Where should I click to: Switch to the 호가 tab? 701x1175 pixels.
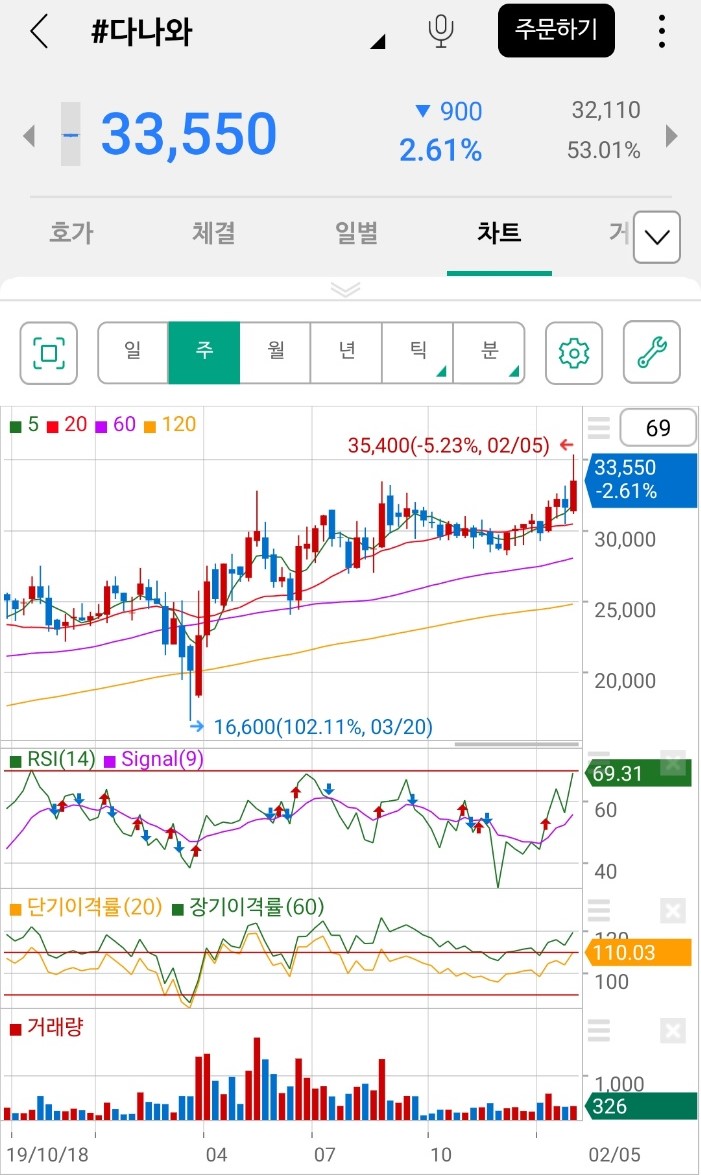[x=71, y=232]
